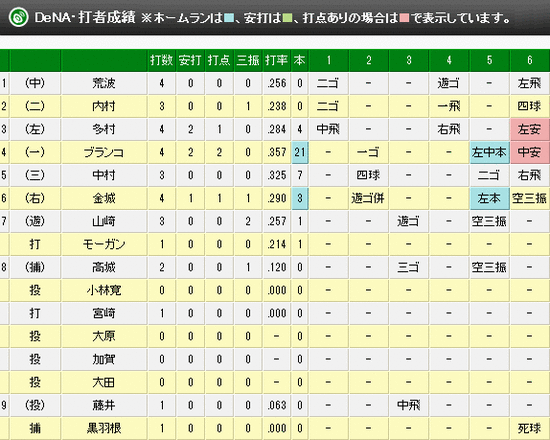Click player name 中村
Screen dimensions: 550x440
tap(104, 175)
